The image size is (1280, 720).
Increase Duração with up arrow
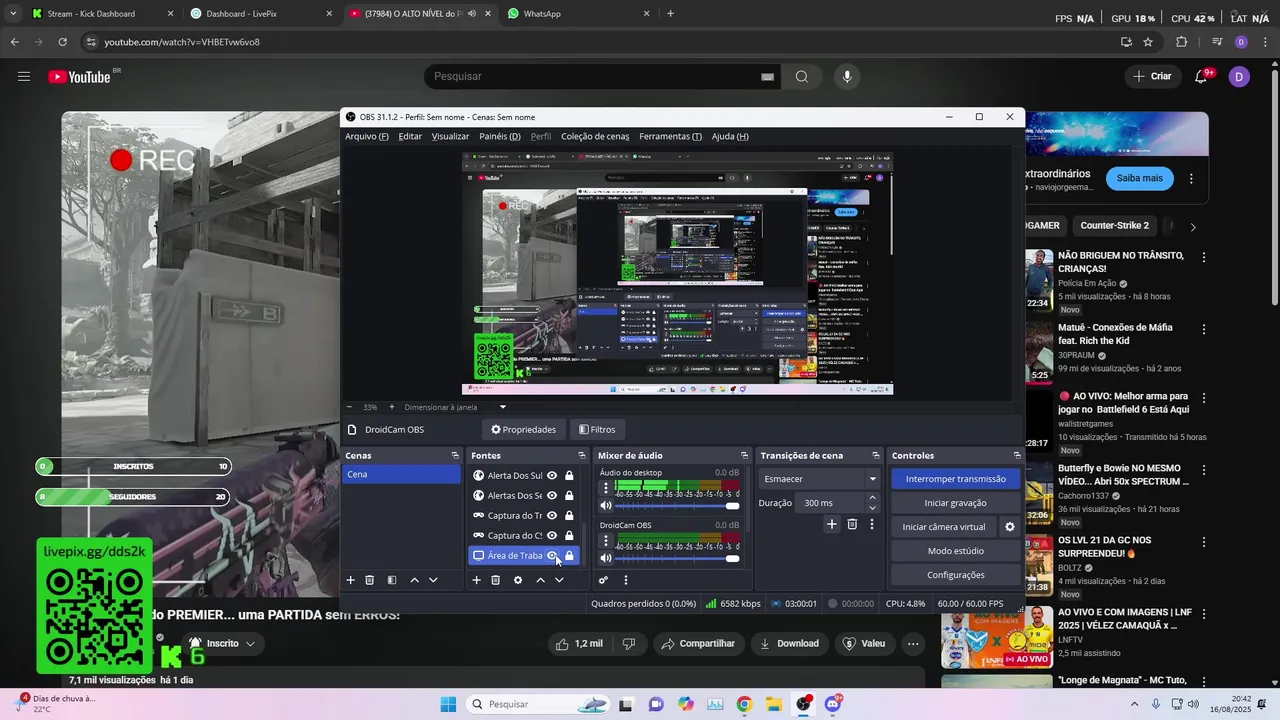pyautogui.click(x=872, y=497)
